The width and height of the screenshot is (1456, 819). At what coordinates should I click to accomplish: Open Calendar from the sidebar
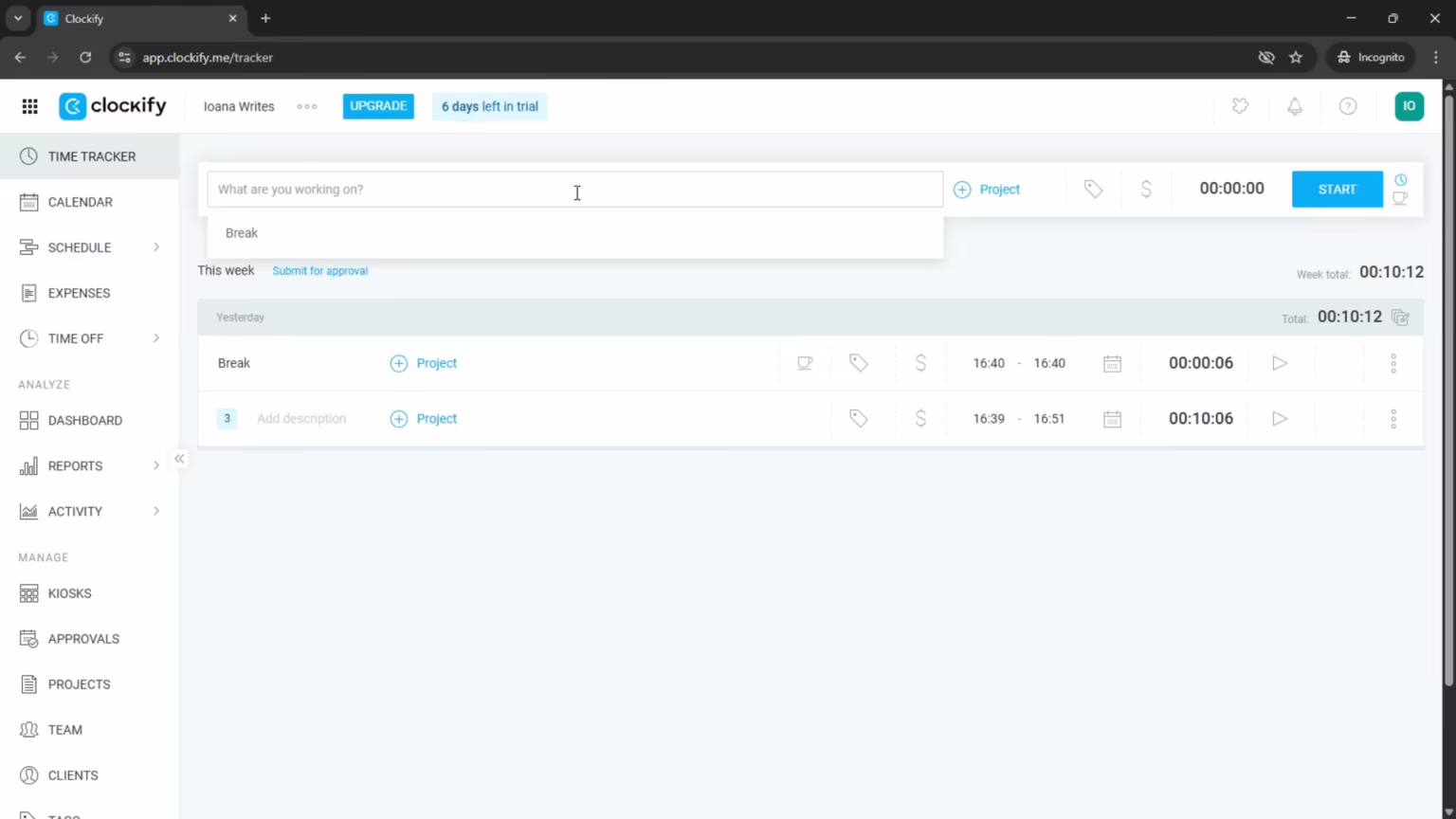click(80, 202)
